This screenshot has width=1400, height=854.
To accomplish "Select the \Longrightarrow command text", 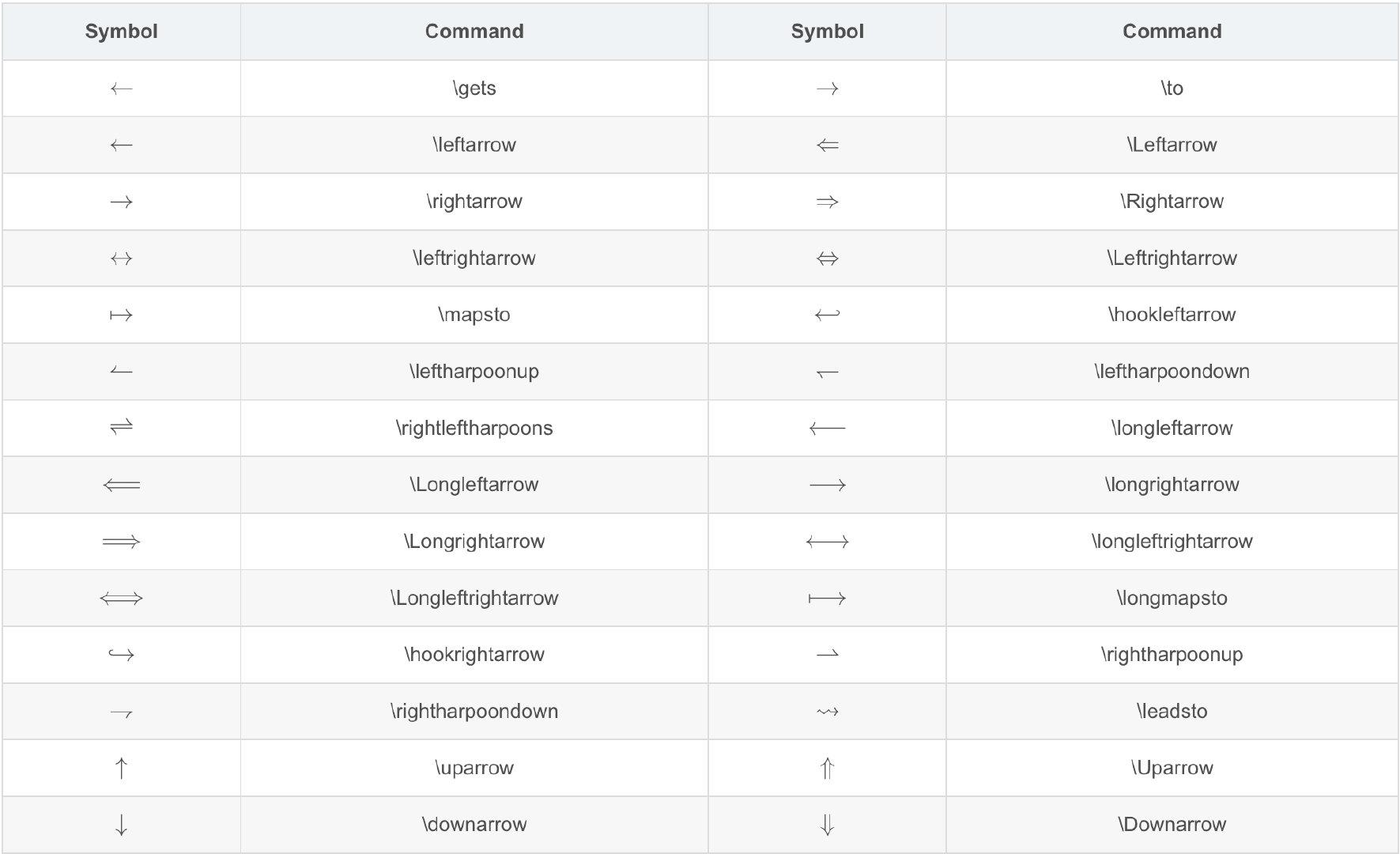I will pos(474,542).
